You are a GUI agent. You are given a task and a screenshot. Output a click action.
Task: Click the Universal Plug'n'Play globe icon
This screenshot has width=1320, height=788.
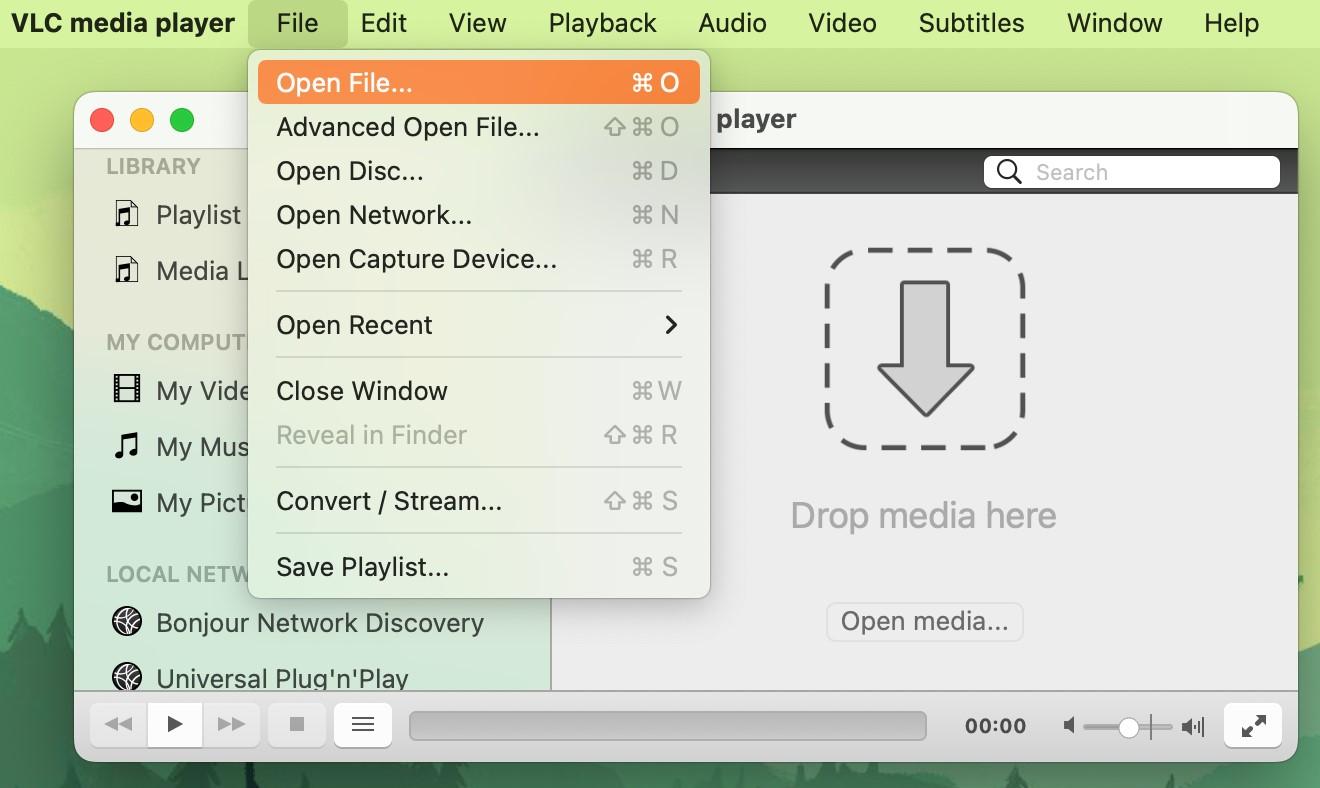(x=127, y=677)
